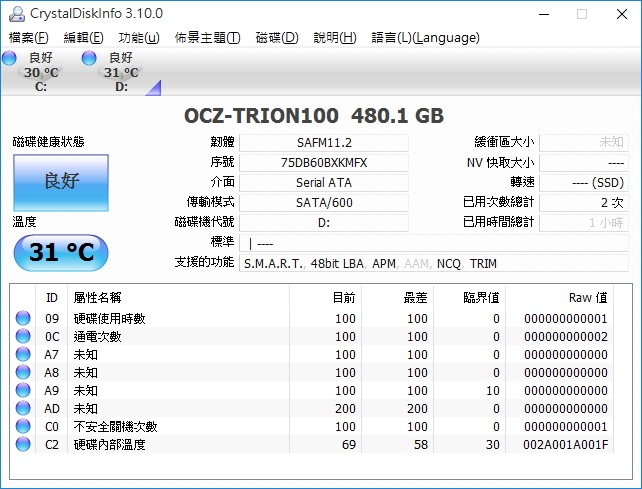Image resolution: width=642 pixels, height=489 pixels.
Task: Click raw value 002A001A001F
Action: tap(565, 445)
